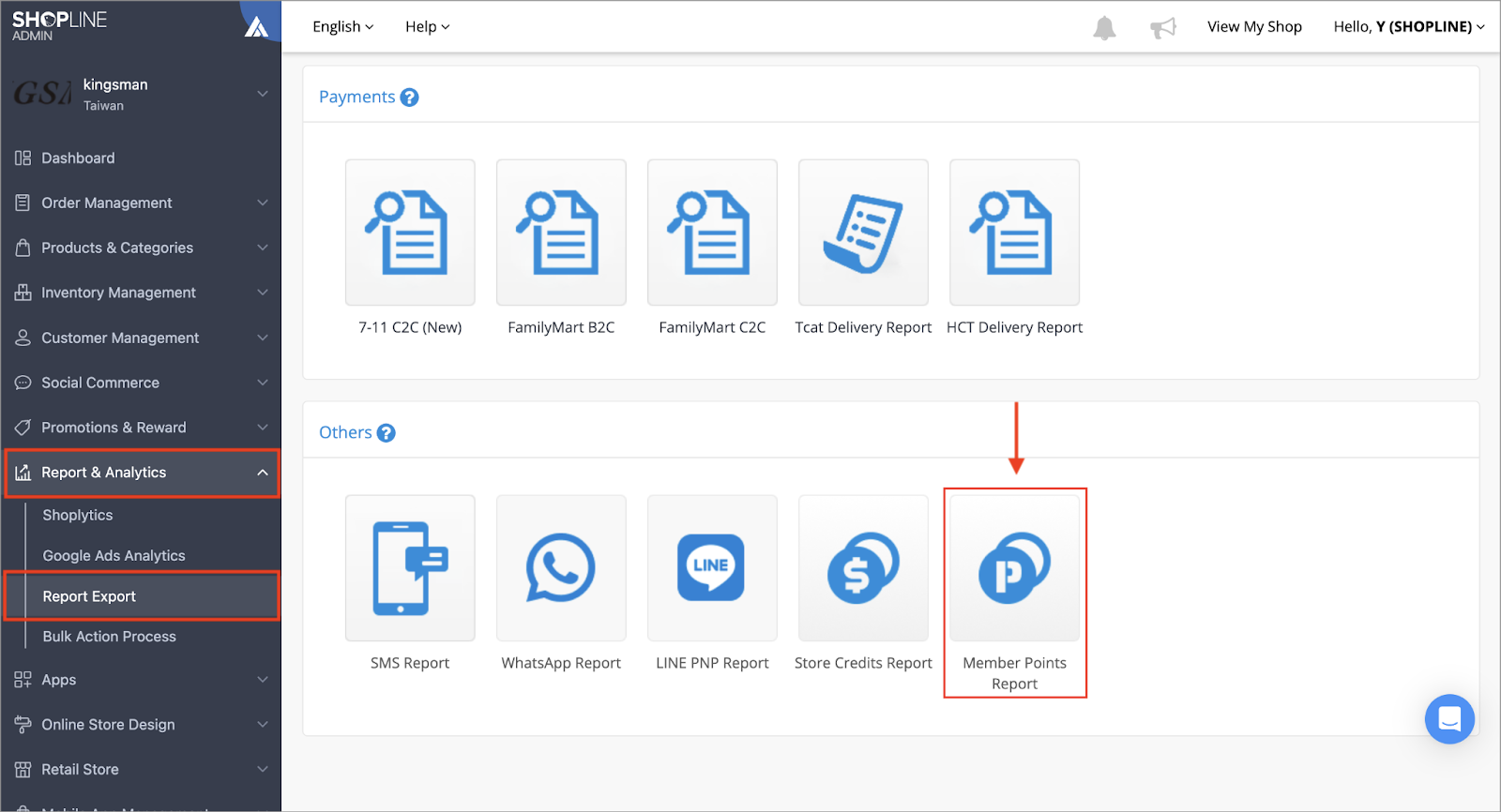Click the Promotions & Reward tag icon
Image resolution: width=1501 pixels, height=812 pixels.
coord(23,428)
